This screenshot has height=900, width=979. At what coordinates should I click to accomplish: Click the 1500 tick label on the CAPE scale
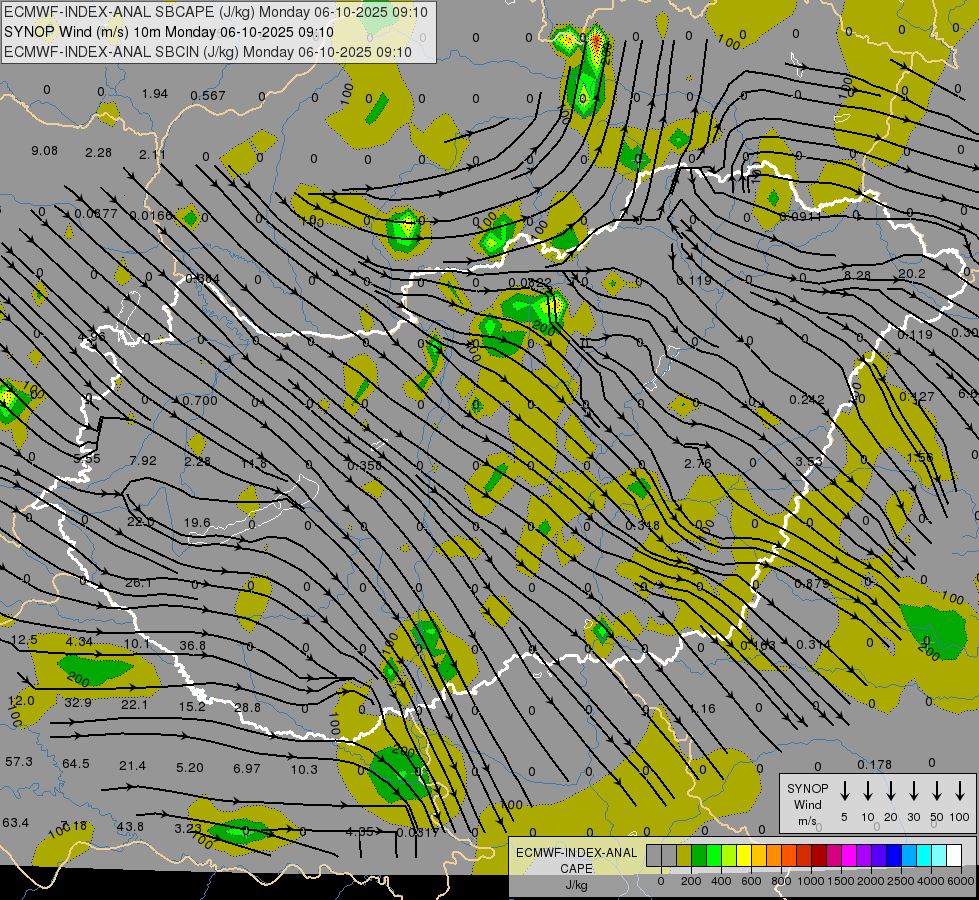tap(841, 881)
